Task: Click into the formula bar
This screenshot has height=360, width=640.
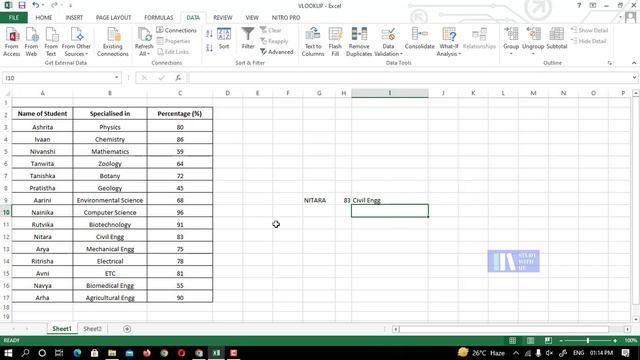Action: click(x=408, y=78)
